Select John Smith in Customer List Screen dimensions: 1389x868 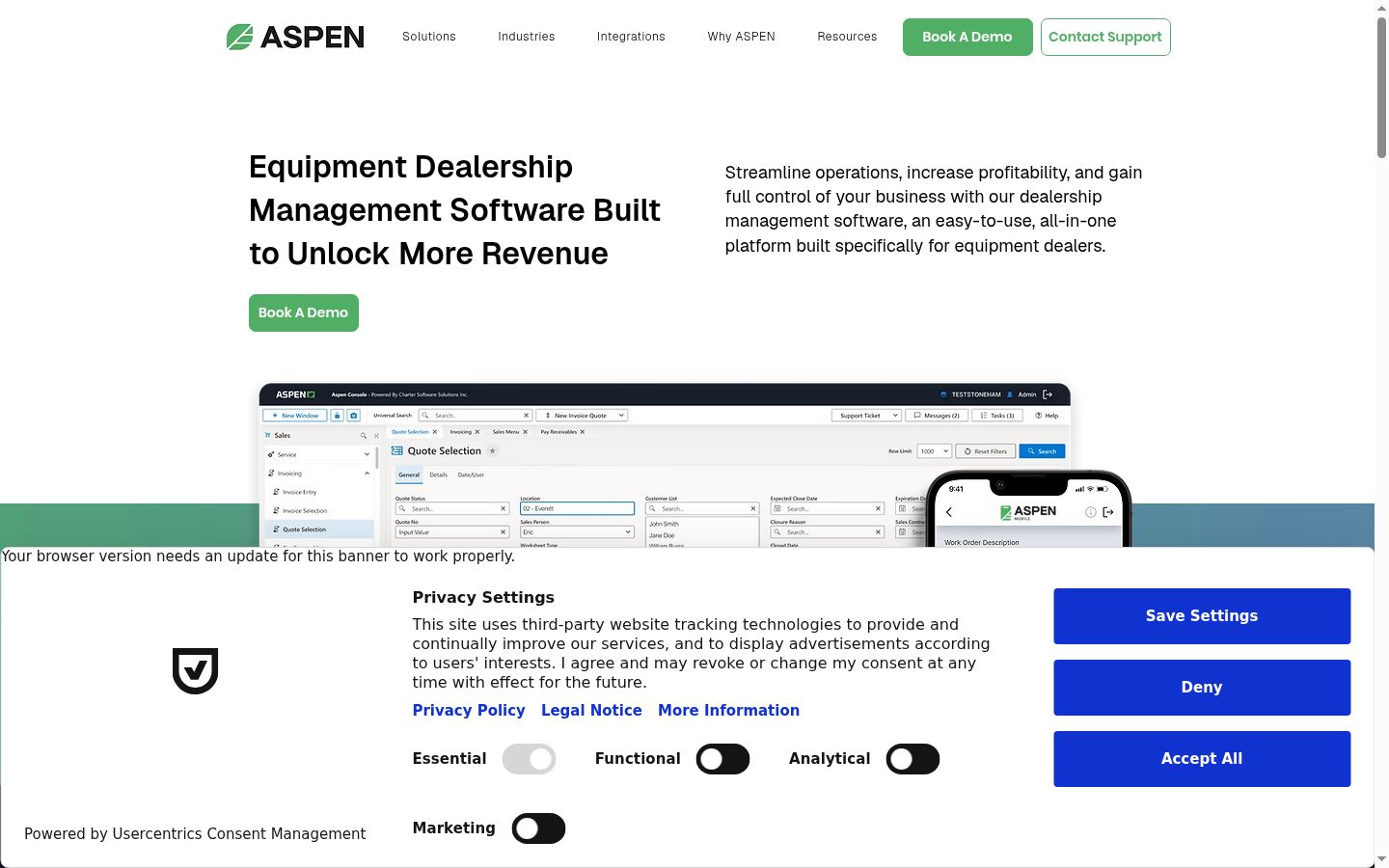coord(664,524)
